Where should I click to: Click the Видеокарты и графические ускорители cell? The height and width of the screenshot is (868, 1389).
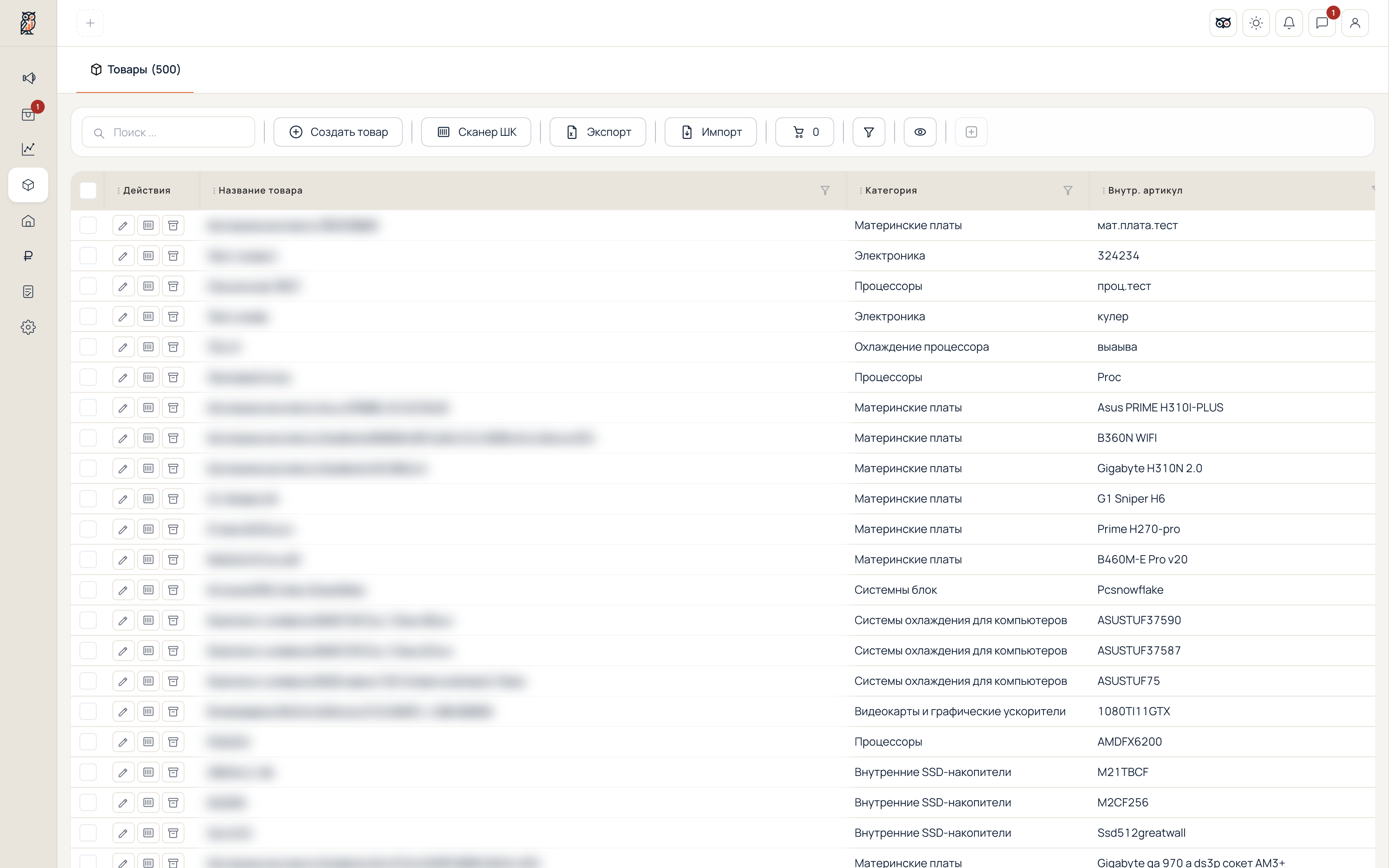pyautogui.click(x=960, y=711)
